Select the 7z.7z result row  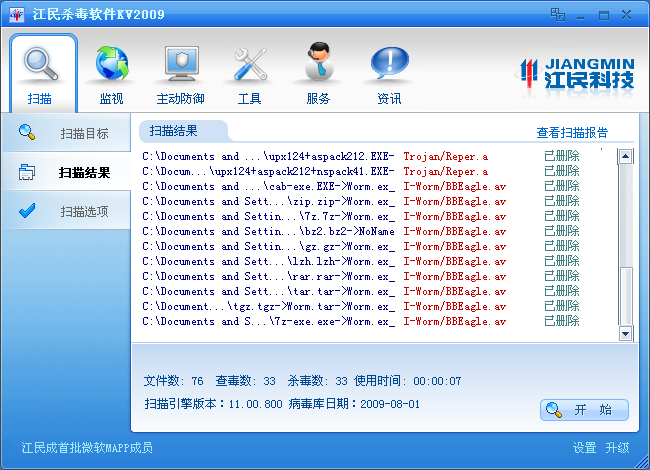(x=361, y=216)
